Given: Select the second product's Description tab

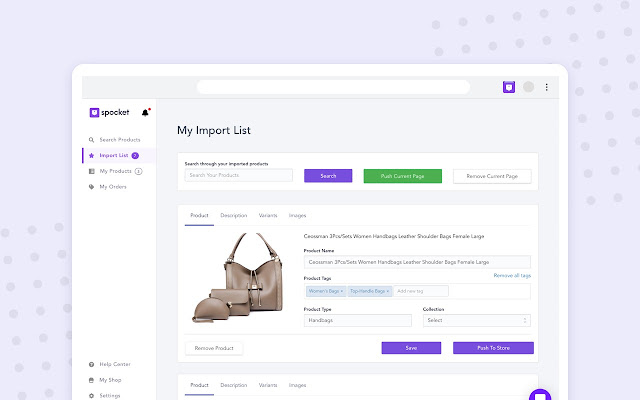Looking at the screenshot, I should [x=233, y=385].
